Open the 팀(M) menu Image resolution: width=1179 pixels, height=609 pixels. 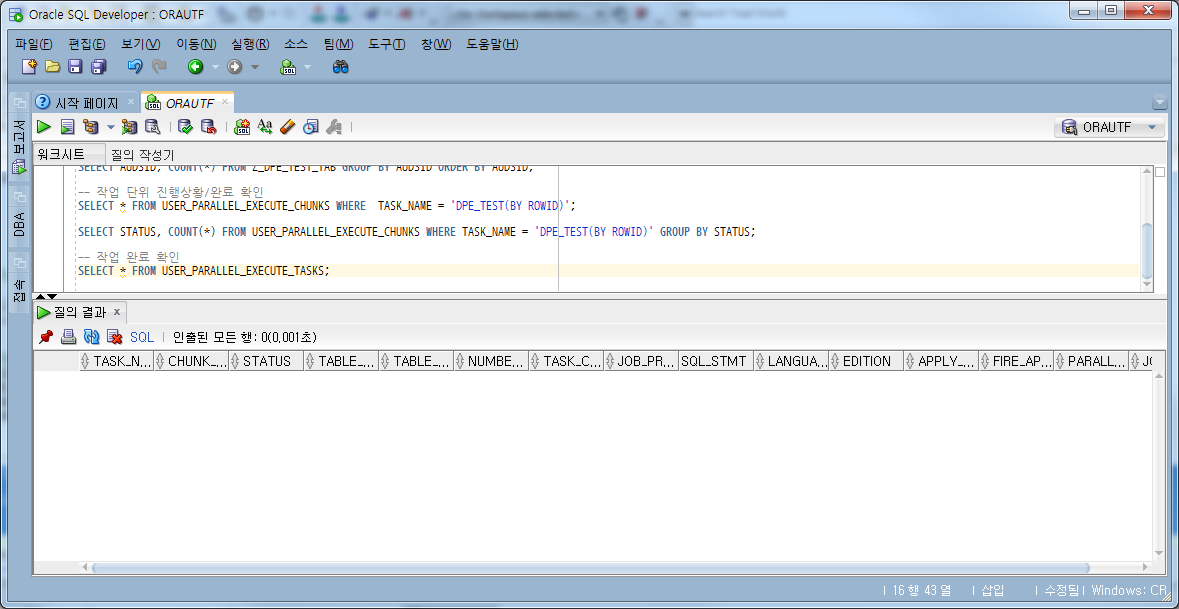click(338, 44)
